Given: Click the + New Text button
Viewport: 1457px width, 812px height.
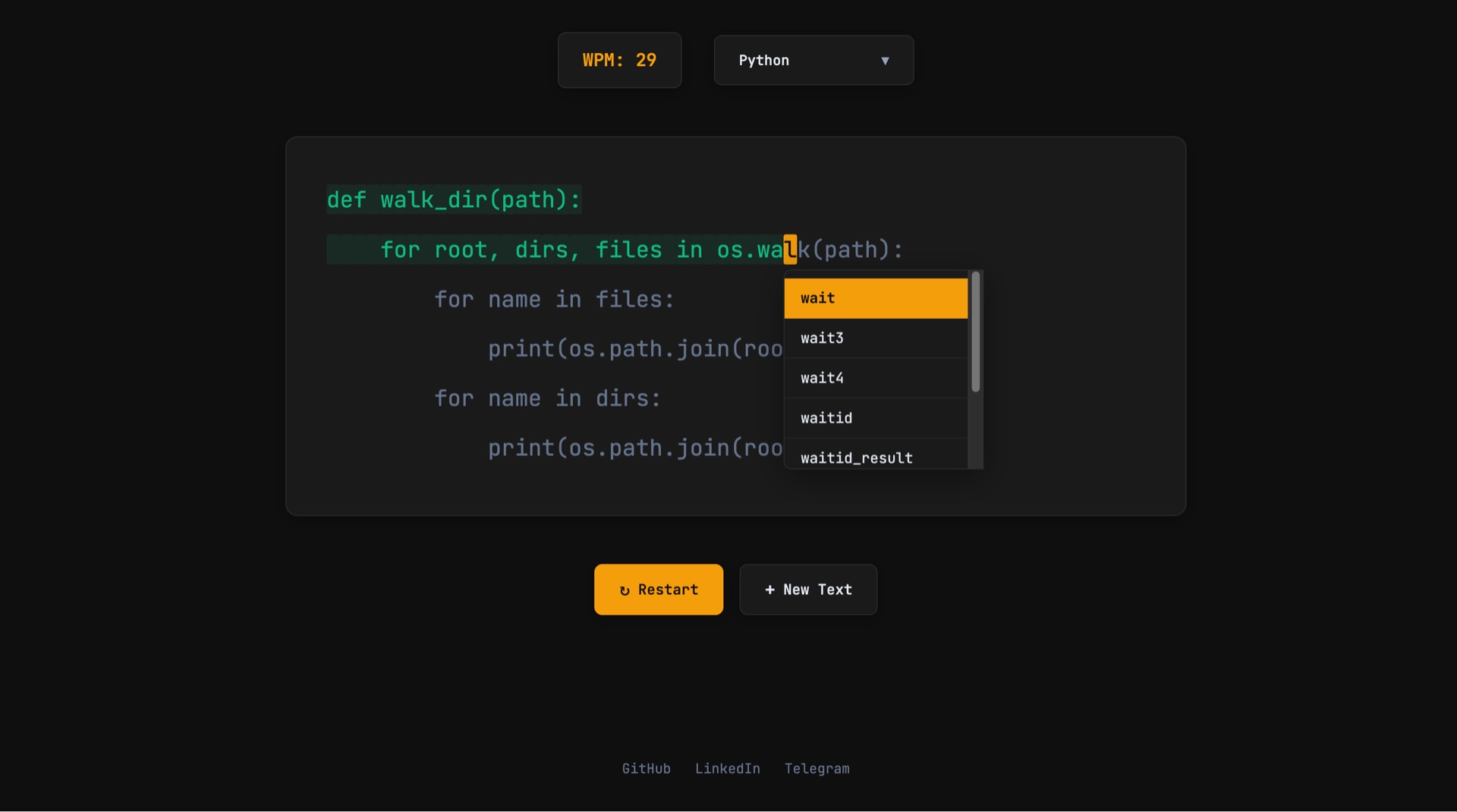Looking at the screenshot, I should 808,590.
